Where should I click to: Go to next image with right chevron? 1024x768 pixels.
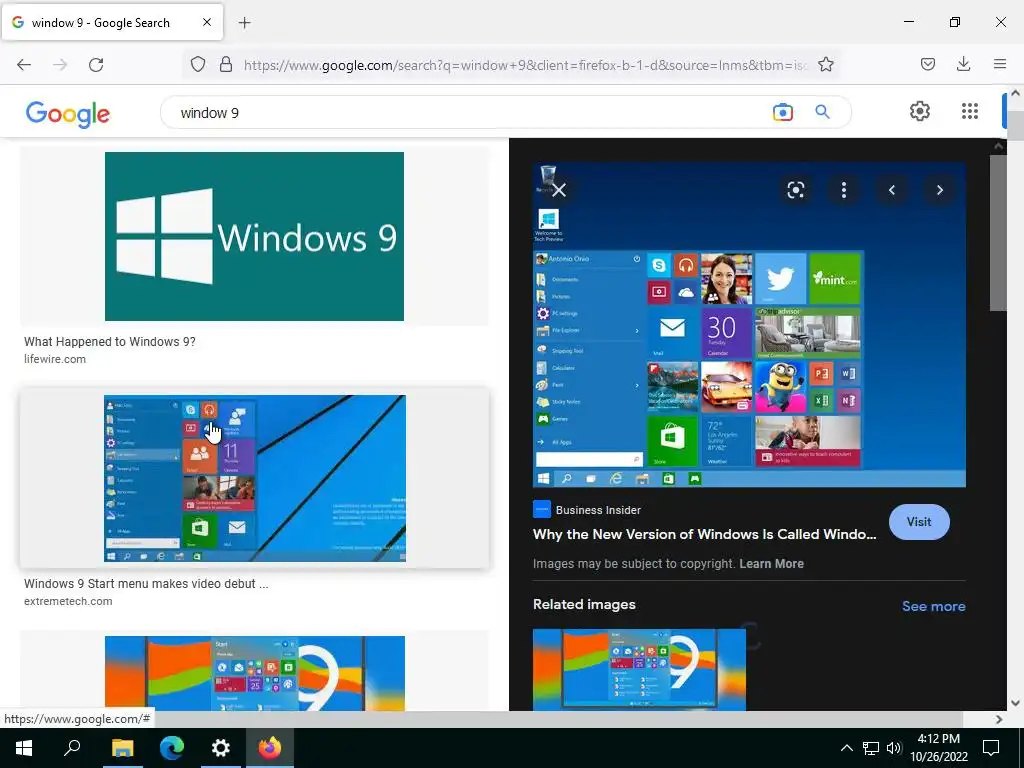[x=940, y=190]
